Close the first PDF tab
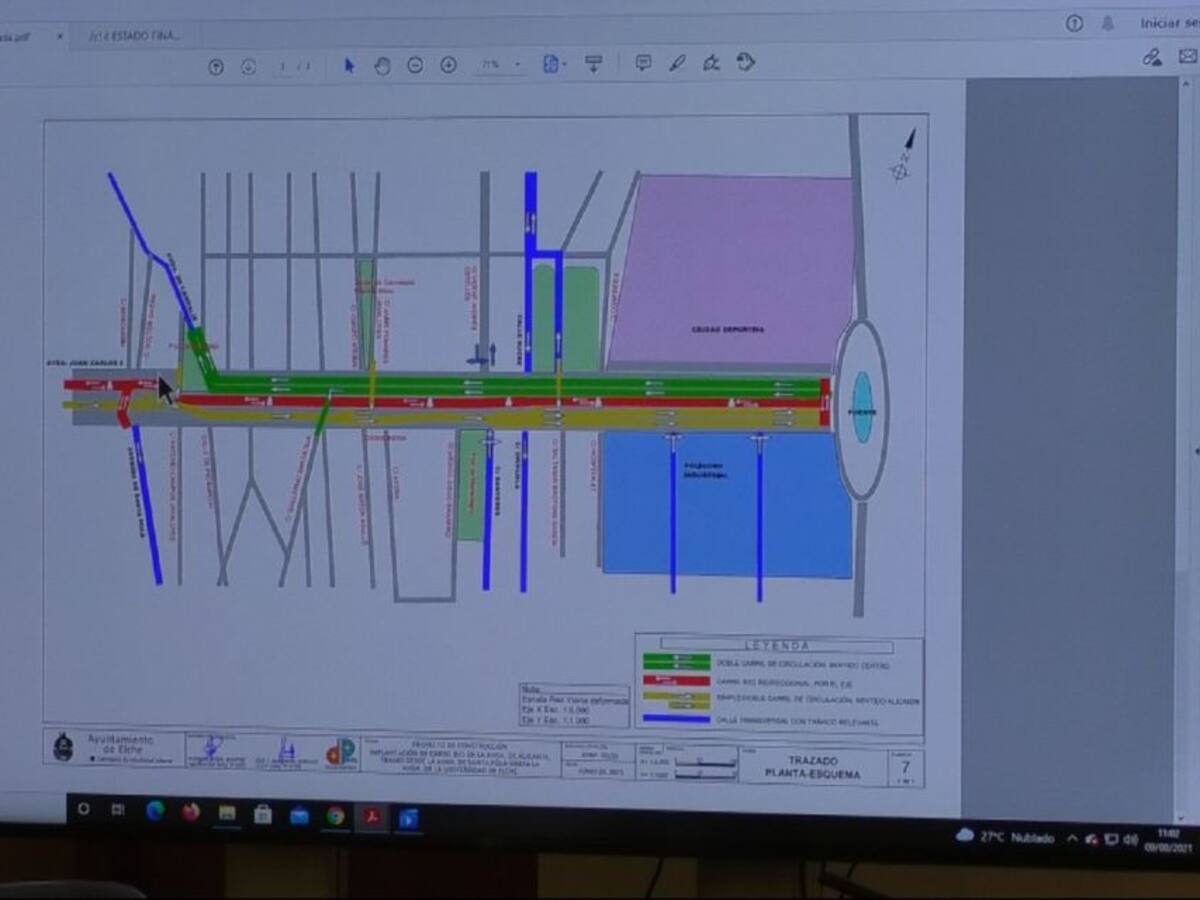This screenshot has height=900, width=1200. (x=59, y=36)
